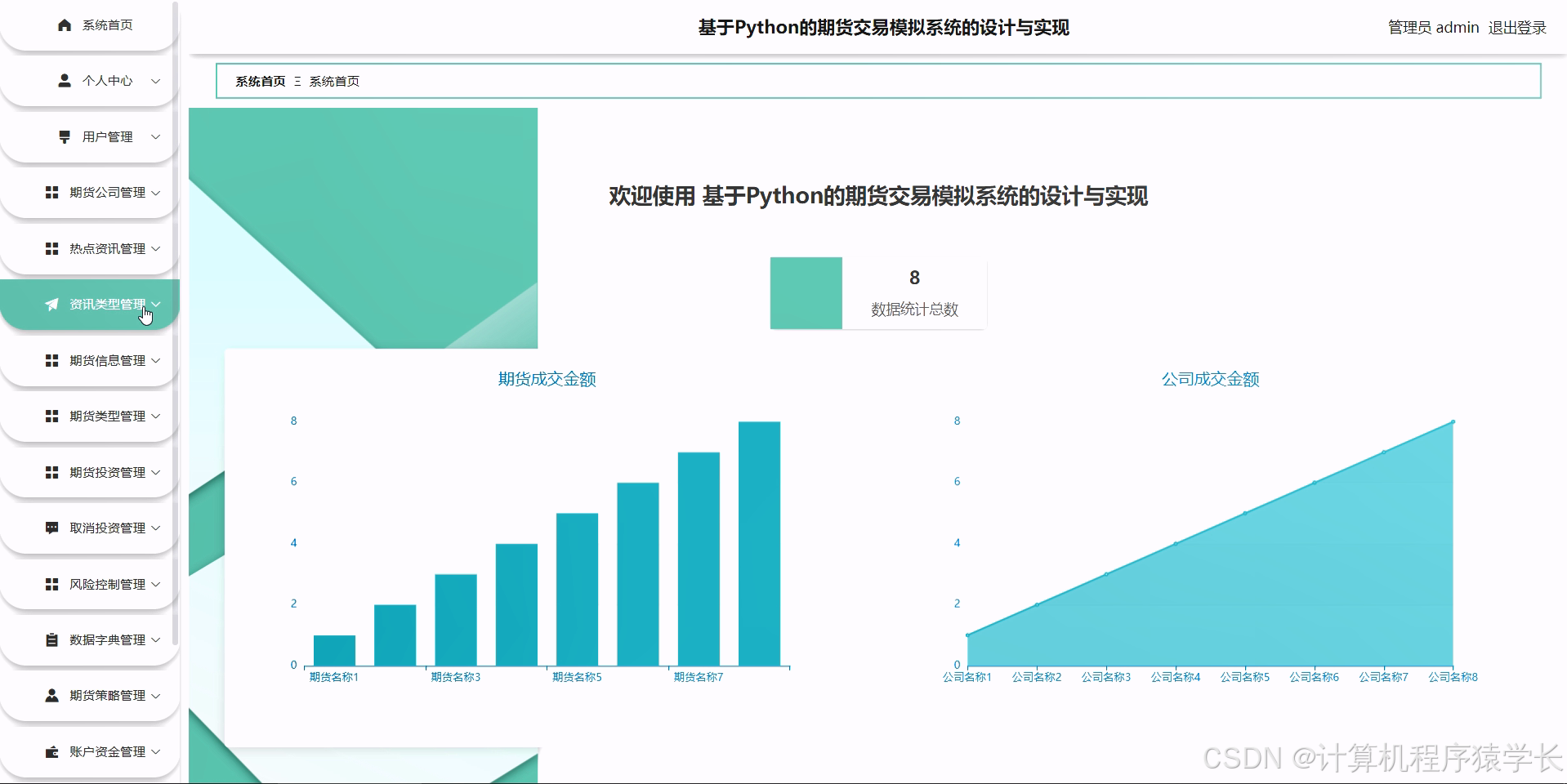1567x784 pixels.
Task: Click the home icon beside 系统首页
Action: [65, 25]
